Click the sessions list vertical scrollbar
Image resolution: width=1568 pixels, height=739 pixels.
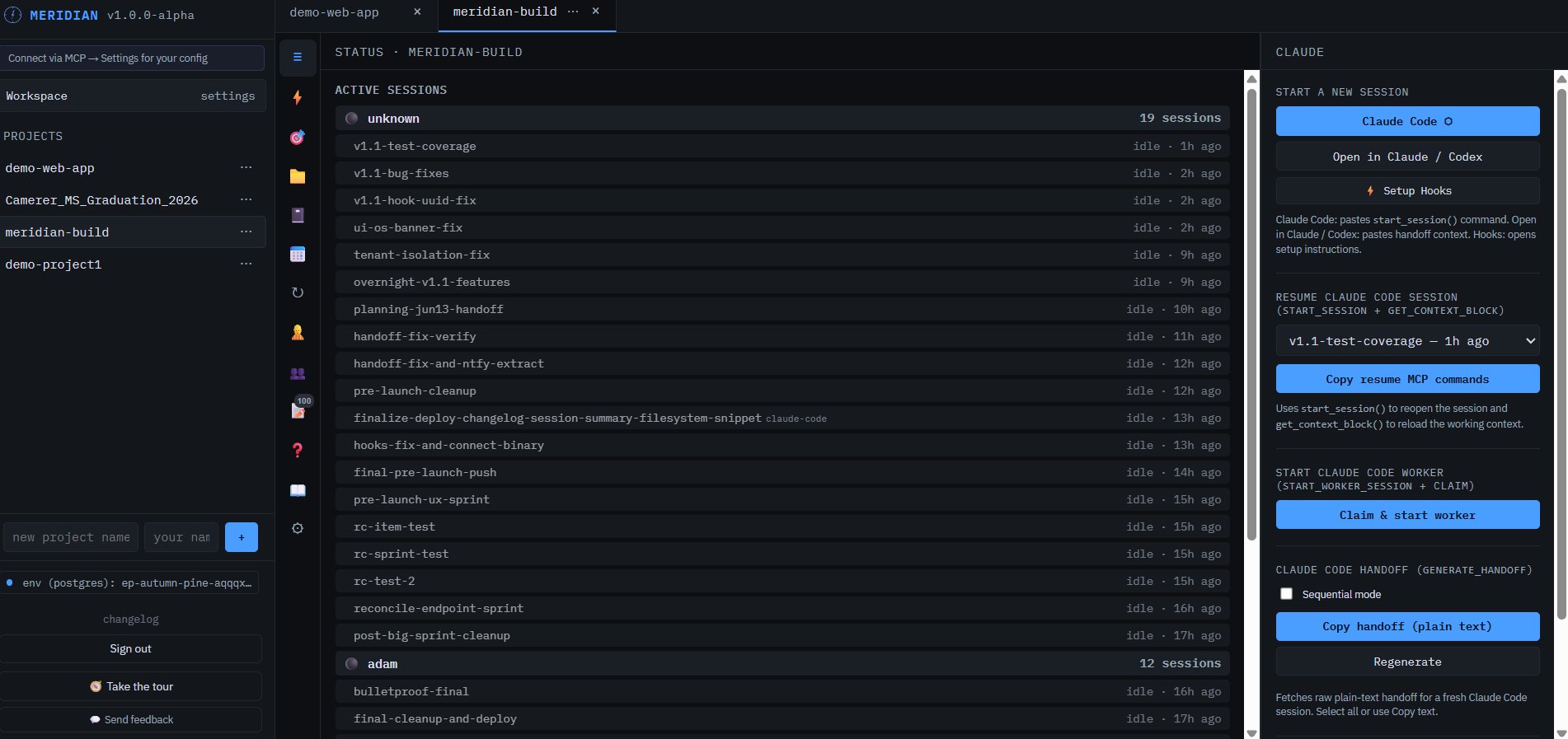pyautogui.click(x=1251, y=313)
